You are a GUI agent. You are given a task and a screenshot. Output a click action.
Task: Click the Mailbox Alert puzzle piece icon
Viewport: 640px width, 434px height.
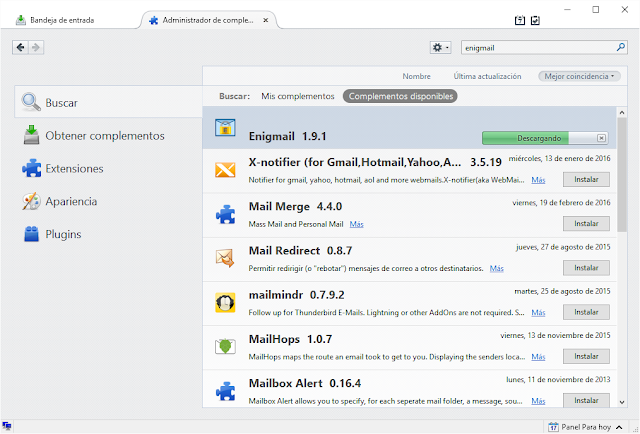tap(225, 391)
